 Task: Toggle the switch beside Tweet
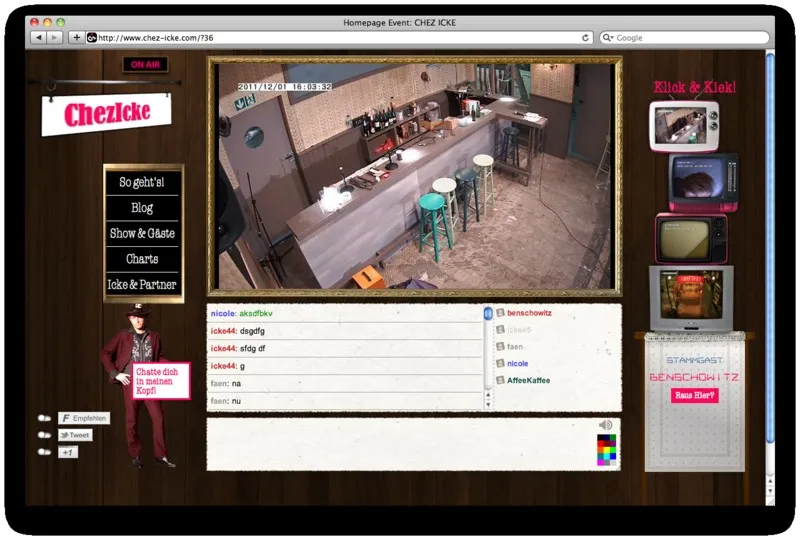coord(44,435)
